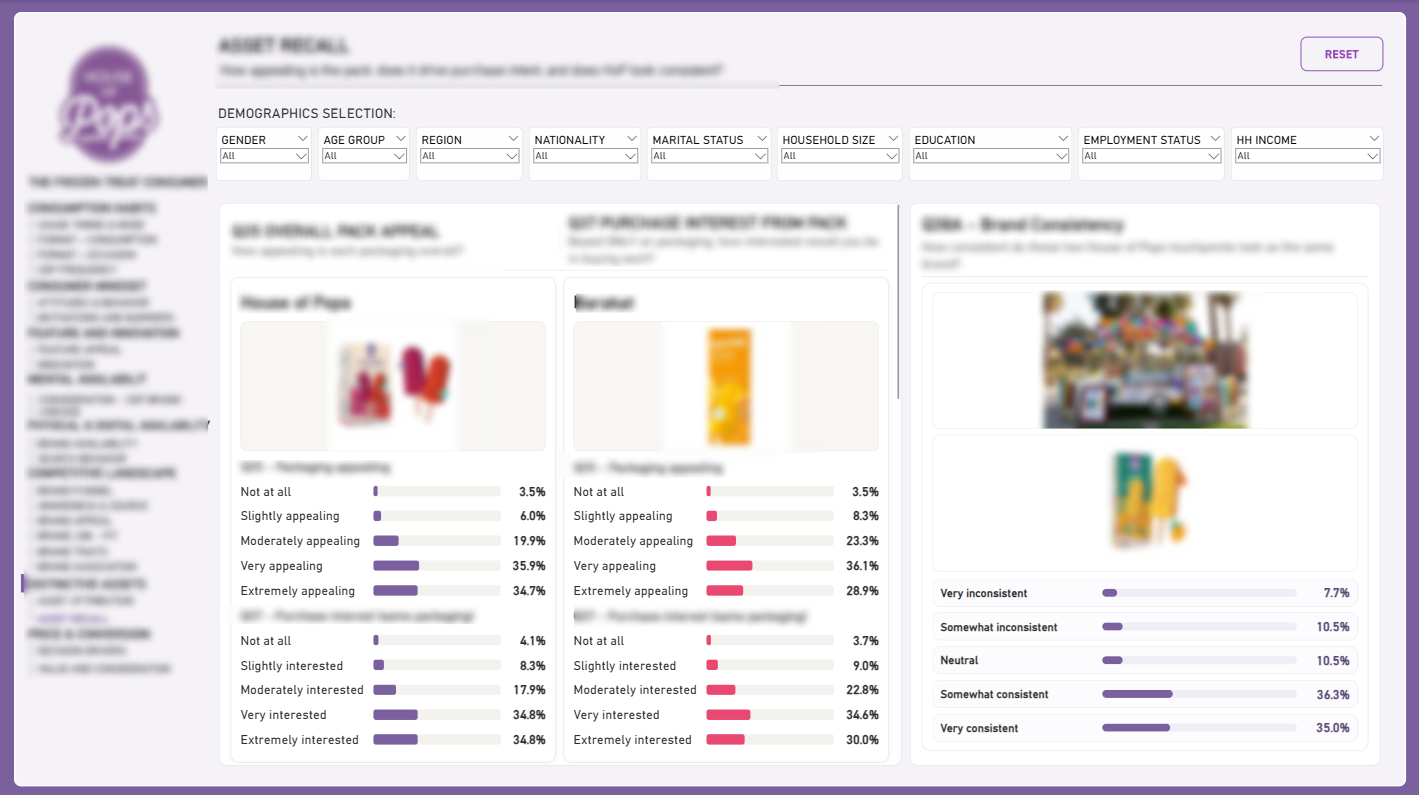
Task: Open the MARITAL STATUS 'All' dropdown
Action: pyautogui.click(x=708, y=156)
